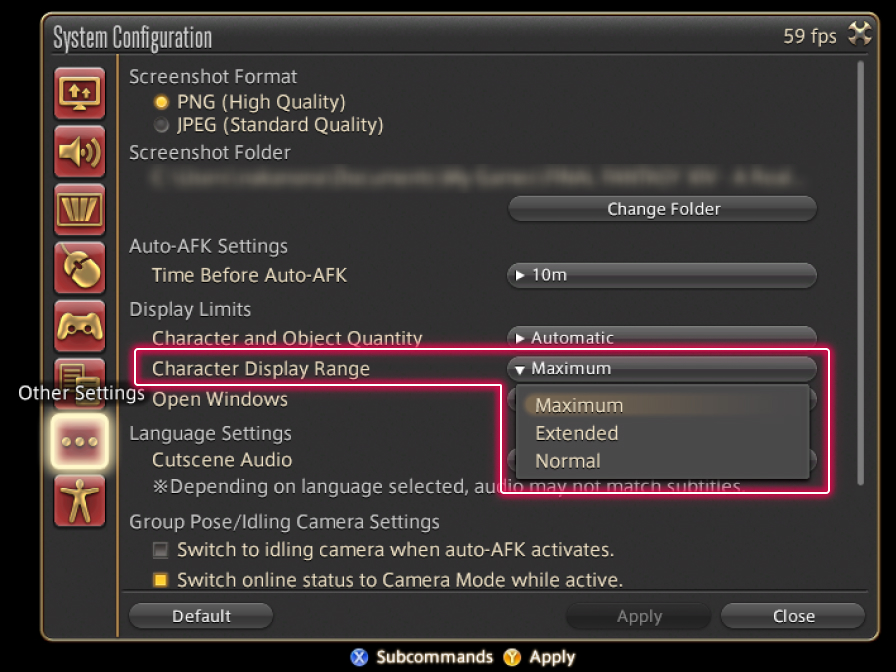The image size is (896, 672).
Task: Close window with the crossed X icon
Action: [x=859, y=35]
